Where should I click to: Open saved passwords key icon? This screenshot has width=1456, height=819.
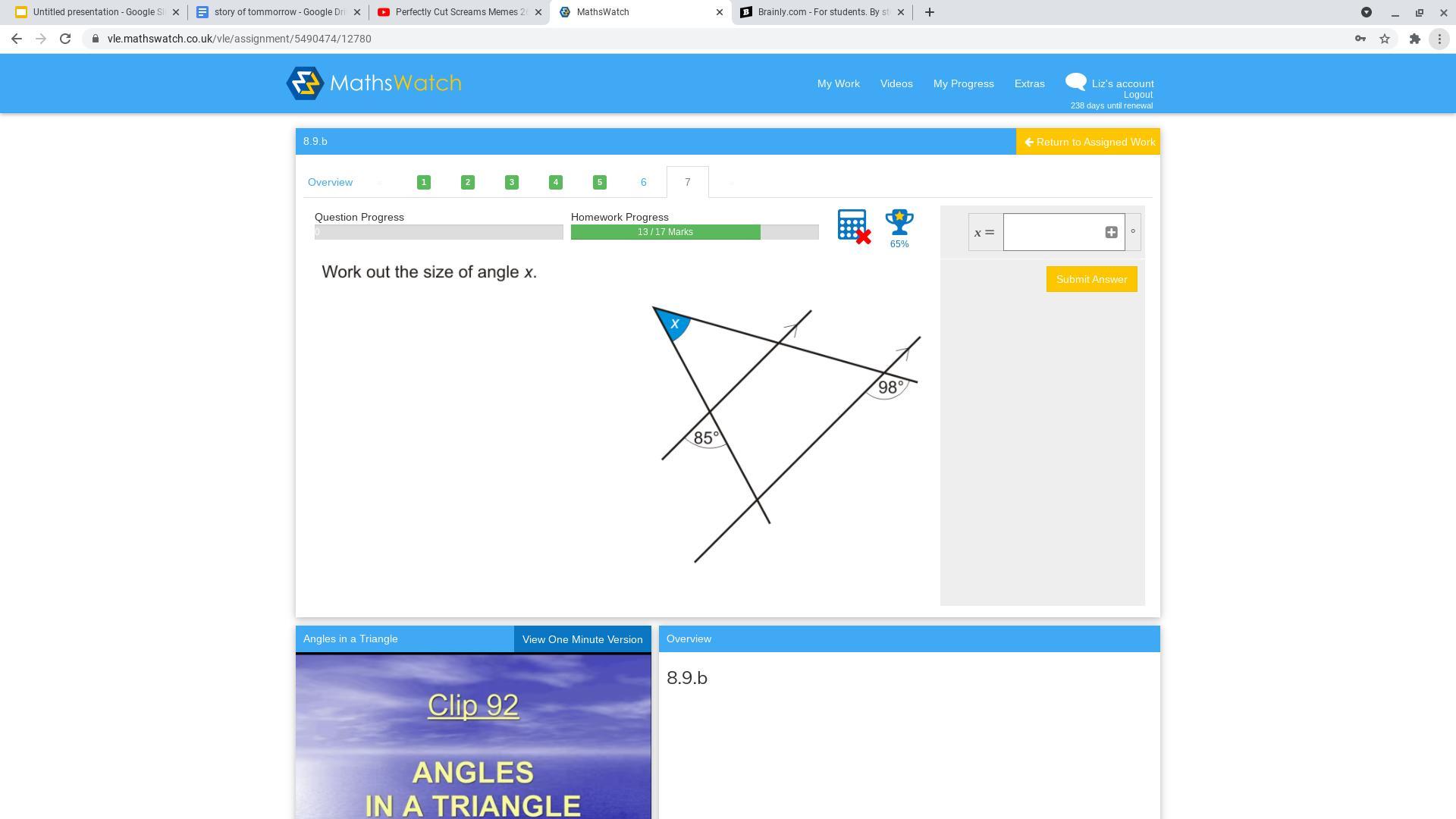[1360, 39]
